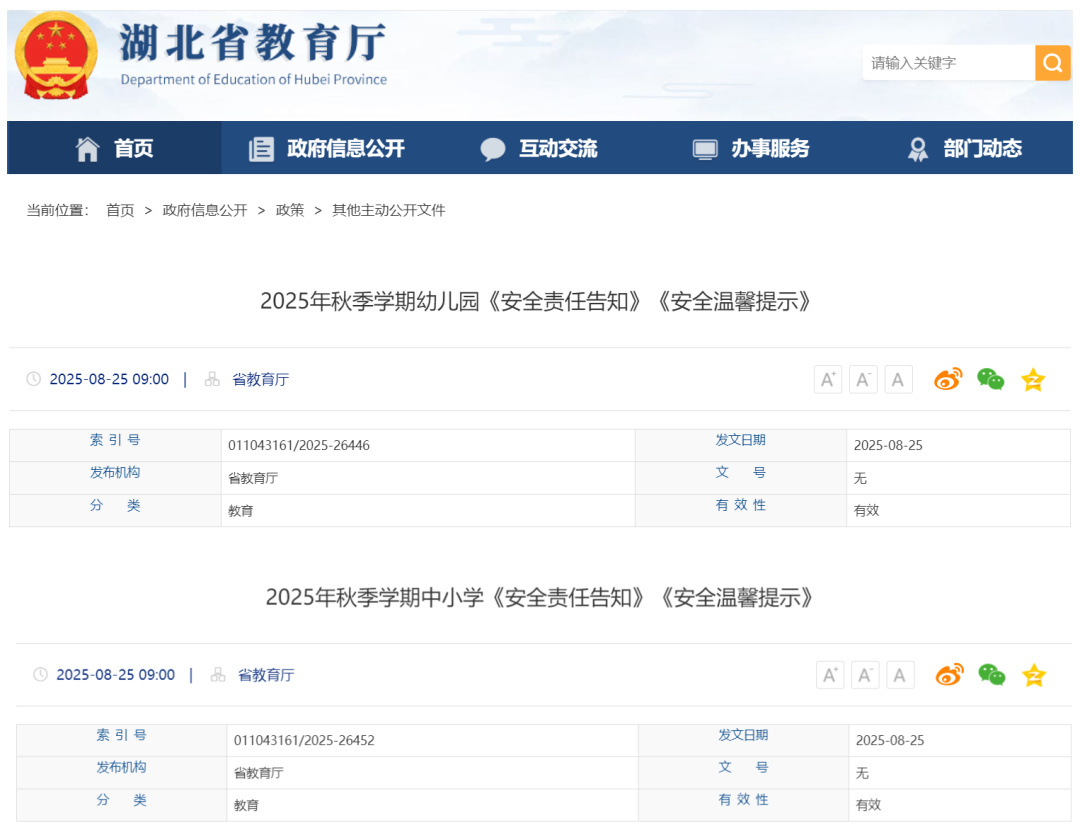
Task: Open 部门动态 in the navigation bar
Action: (x=964, y=149)
